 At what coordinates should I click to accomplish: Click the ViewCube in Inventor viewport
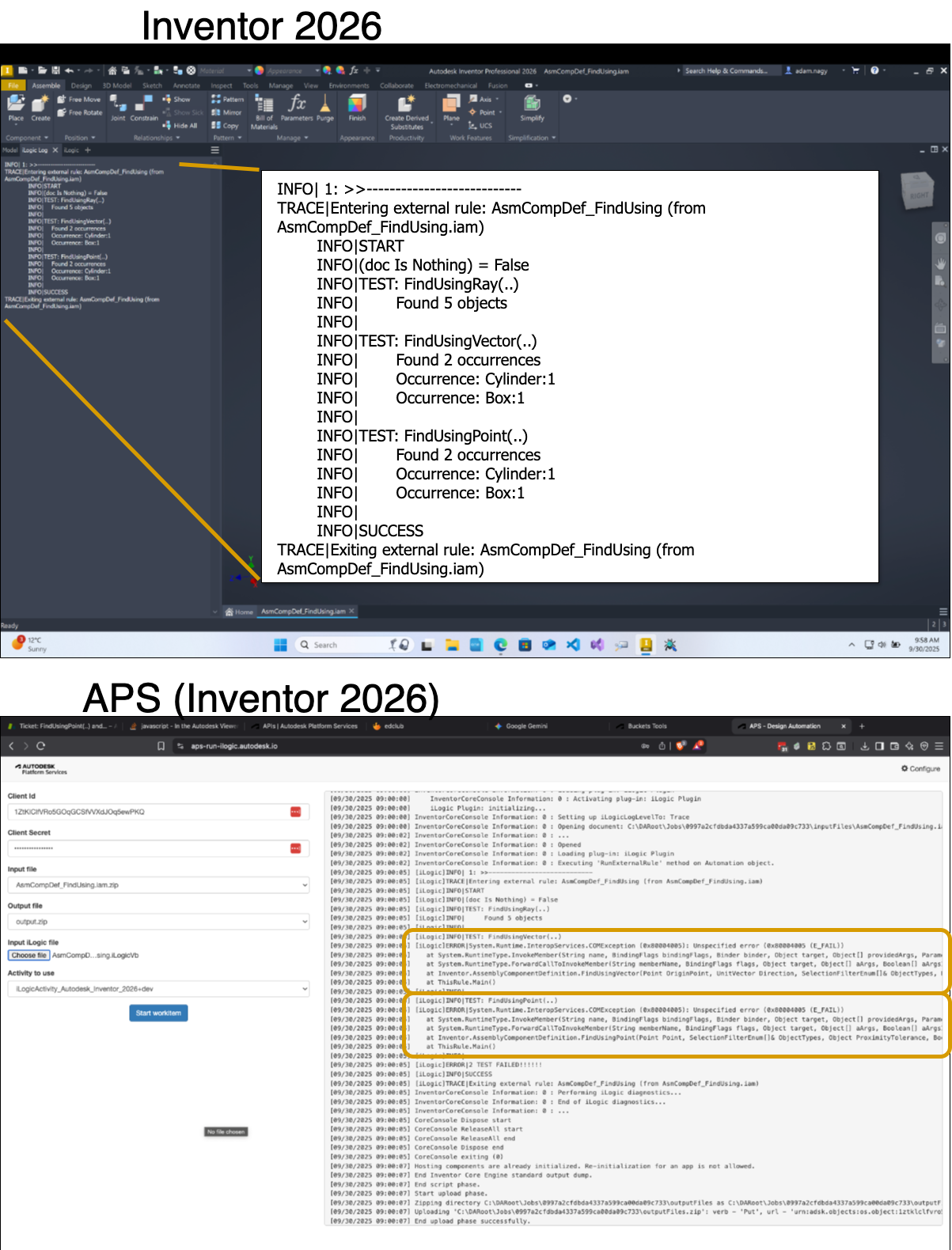[917, 192]
